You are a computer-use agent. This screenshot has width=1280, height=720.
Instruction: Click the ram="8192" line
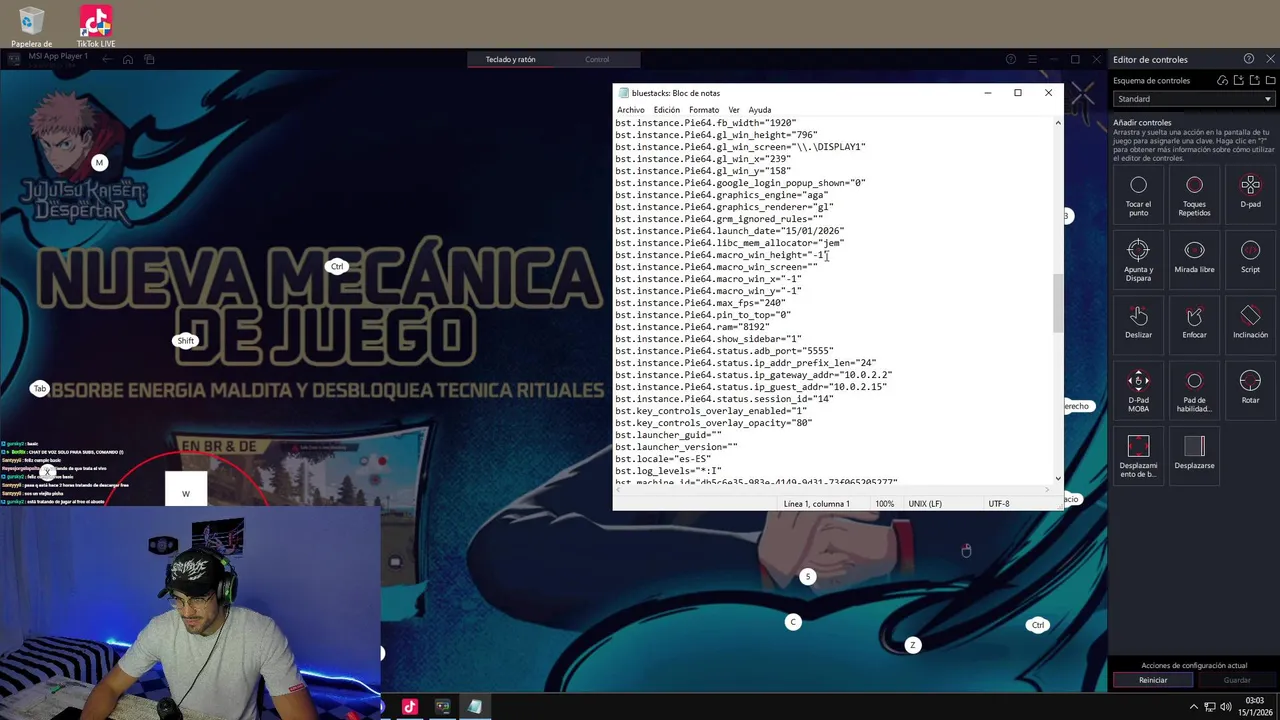[x=692, y=327]
